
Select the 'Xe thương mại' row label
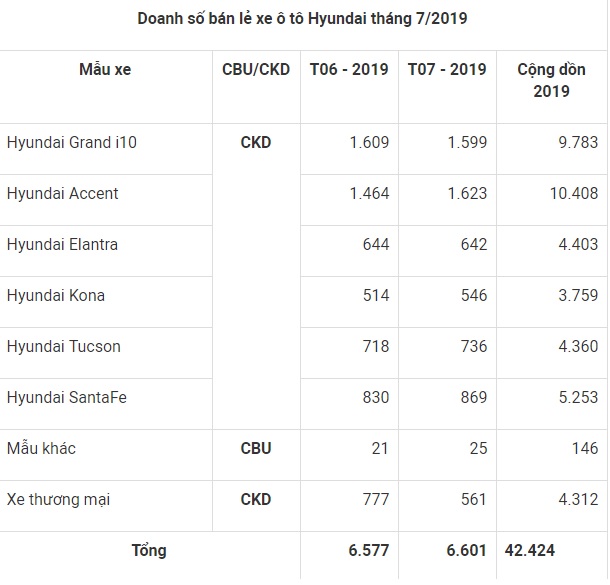point(55,499)
